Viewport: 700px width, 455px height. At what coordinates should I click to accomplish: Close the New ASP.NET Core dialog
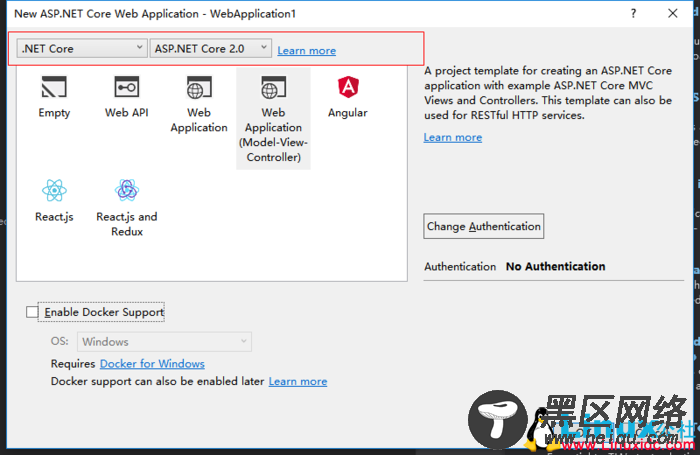673,13
